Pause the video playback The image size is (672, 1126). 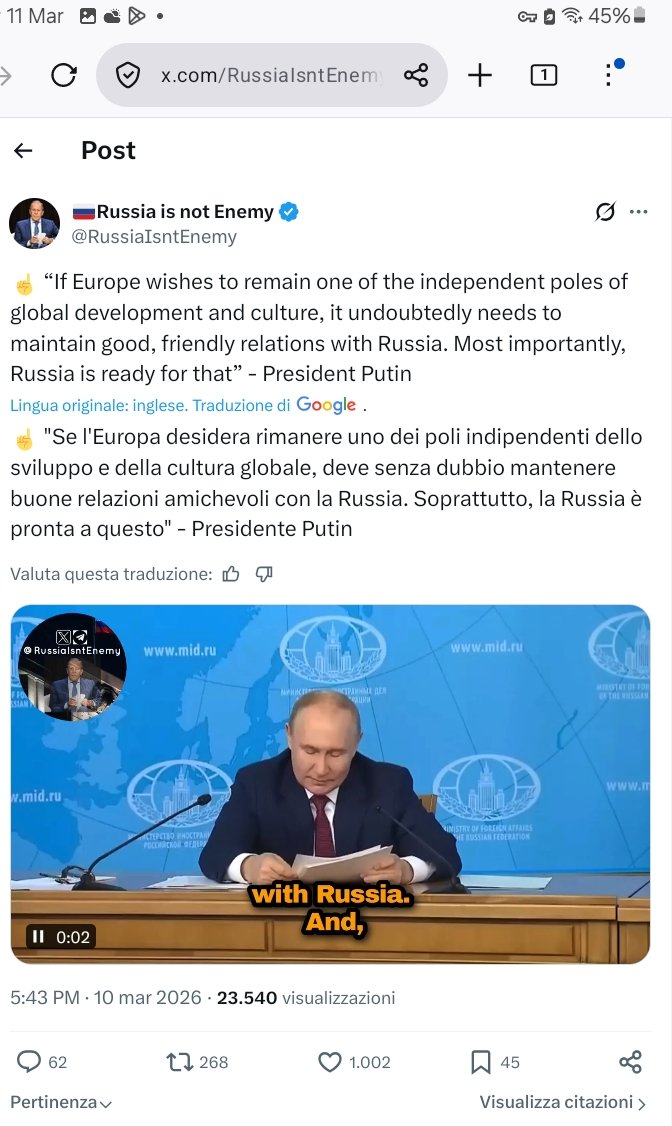pyautogui.click(x=38, y=937)
